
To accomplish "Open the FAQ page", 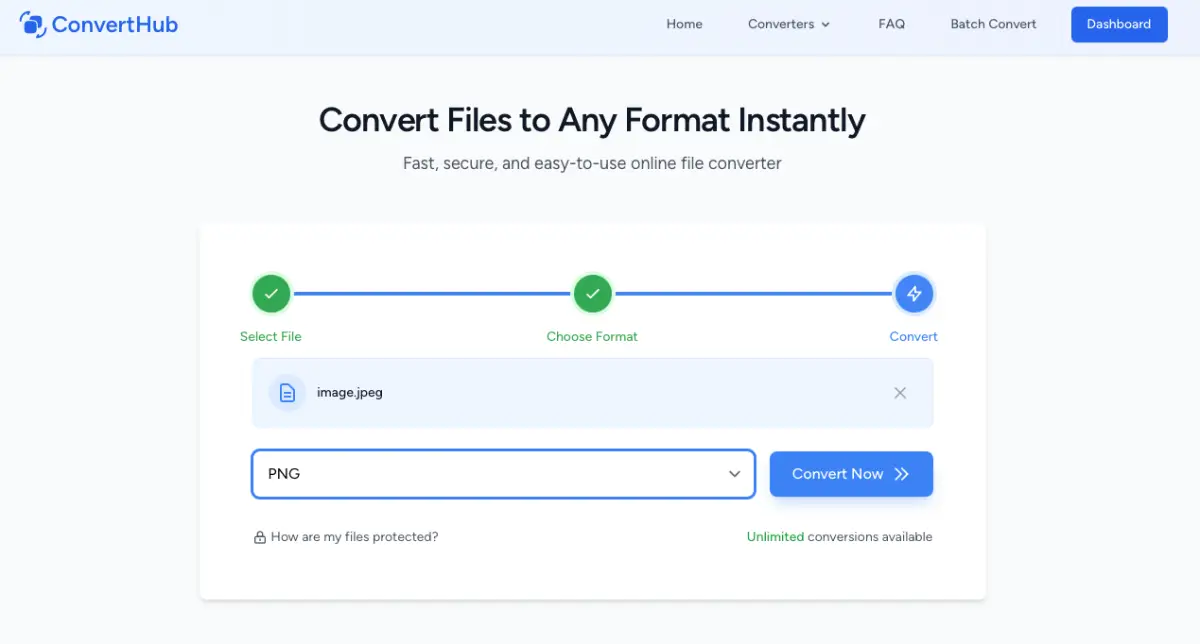I will (891, 24).
